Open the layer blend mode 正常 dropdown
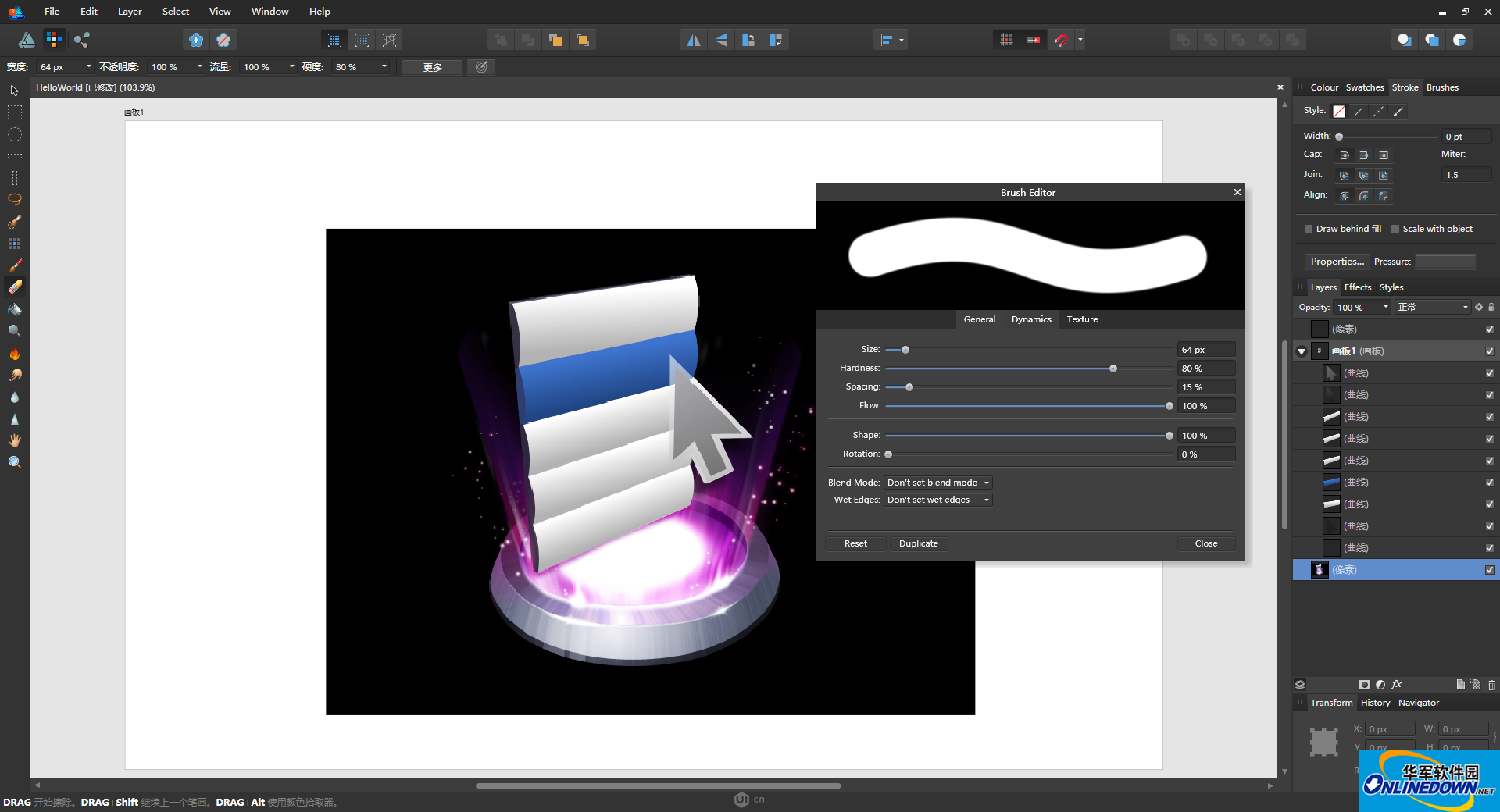The width and height of the screenshot is (1500, 812). click(x=1434, y=307)
